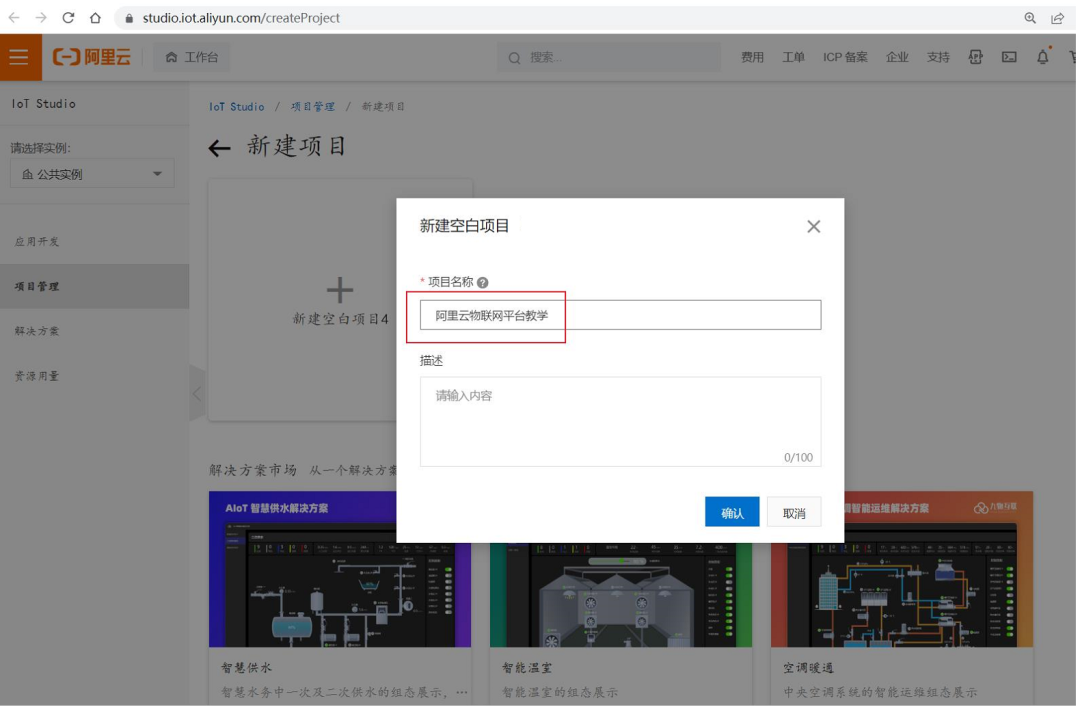This screenshot has height=707, width=1080.
Task: Cancel with the 取消 button
Action: [794, 512]
